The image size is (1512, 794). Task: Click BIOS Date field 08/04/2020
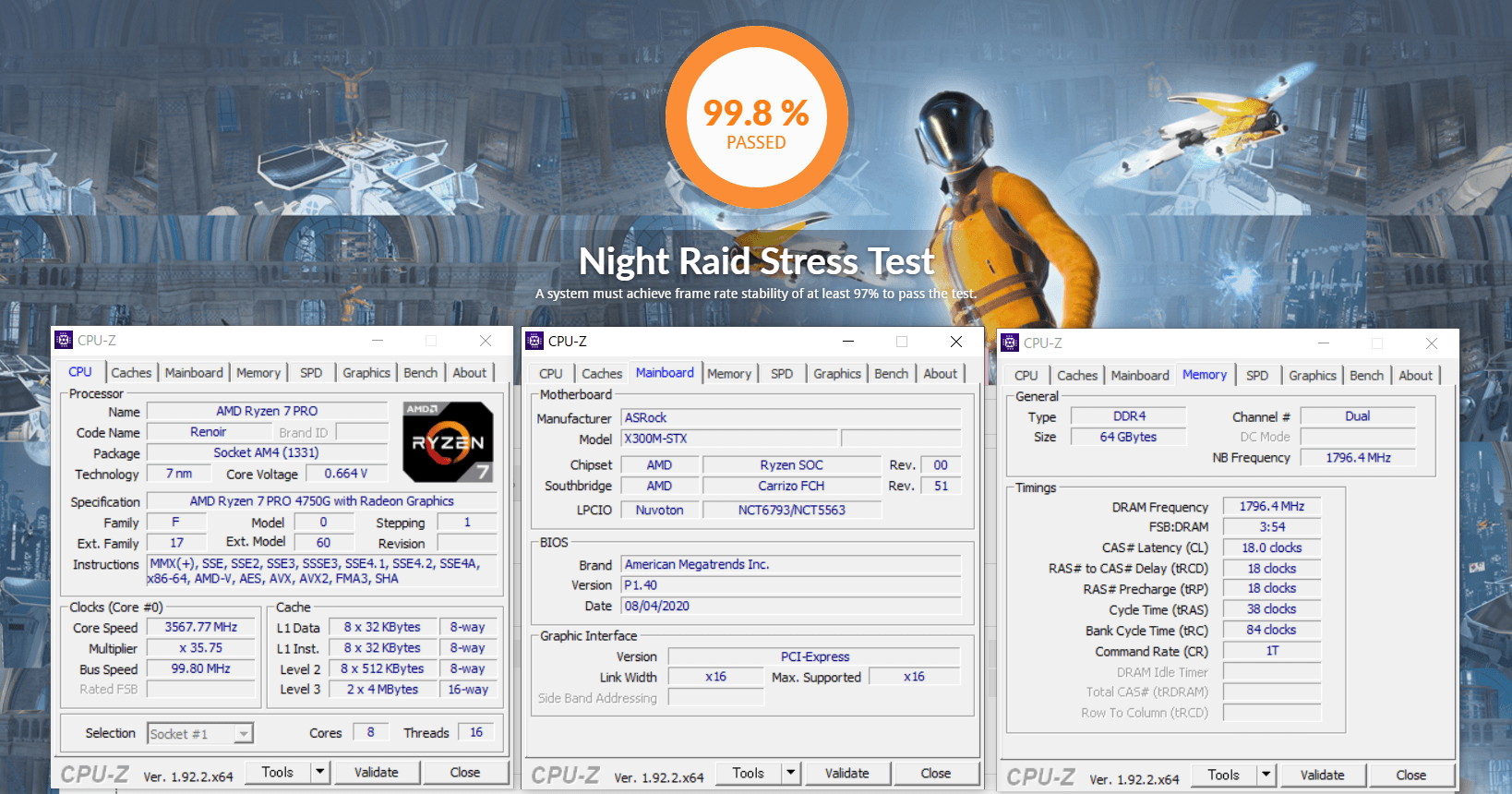tap(791, 607)
